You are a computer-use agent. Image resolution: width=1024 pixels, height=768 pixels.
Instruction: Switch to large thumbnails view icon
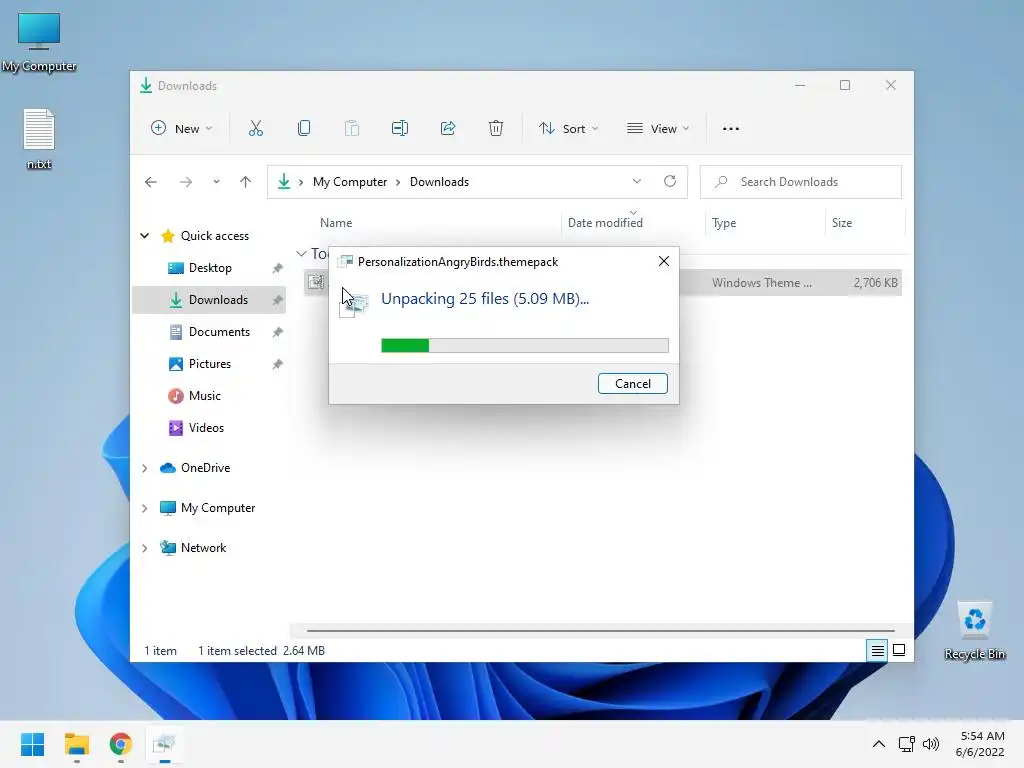(899, 650)
